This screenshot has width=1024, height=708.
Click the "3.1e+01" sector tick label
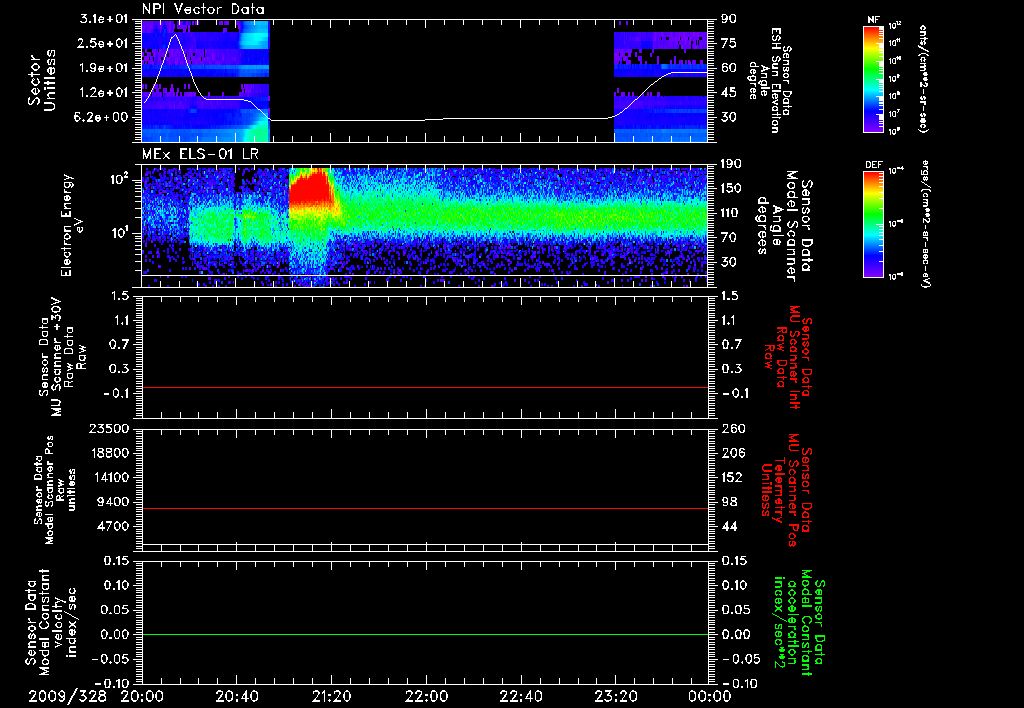(105, 19)
